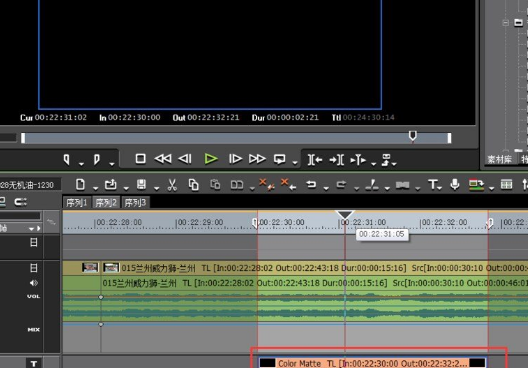Expand dropdown next to title T tool
Screen dimensions: 528x368
coord(440,188)
